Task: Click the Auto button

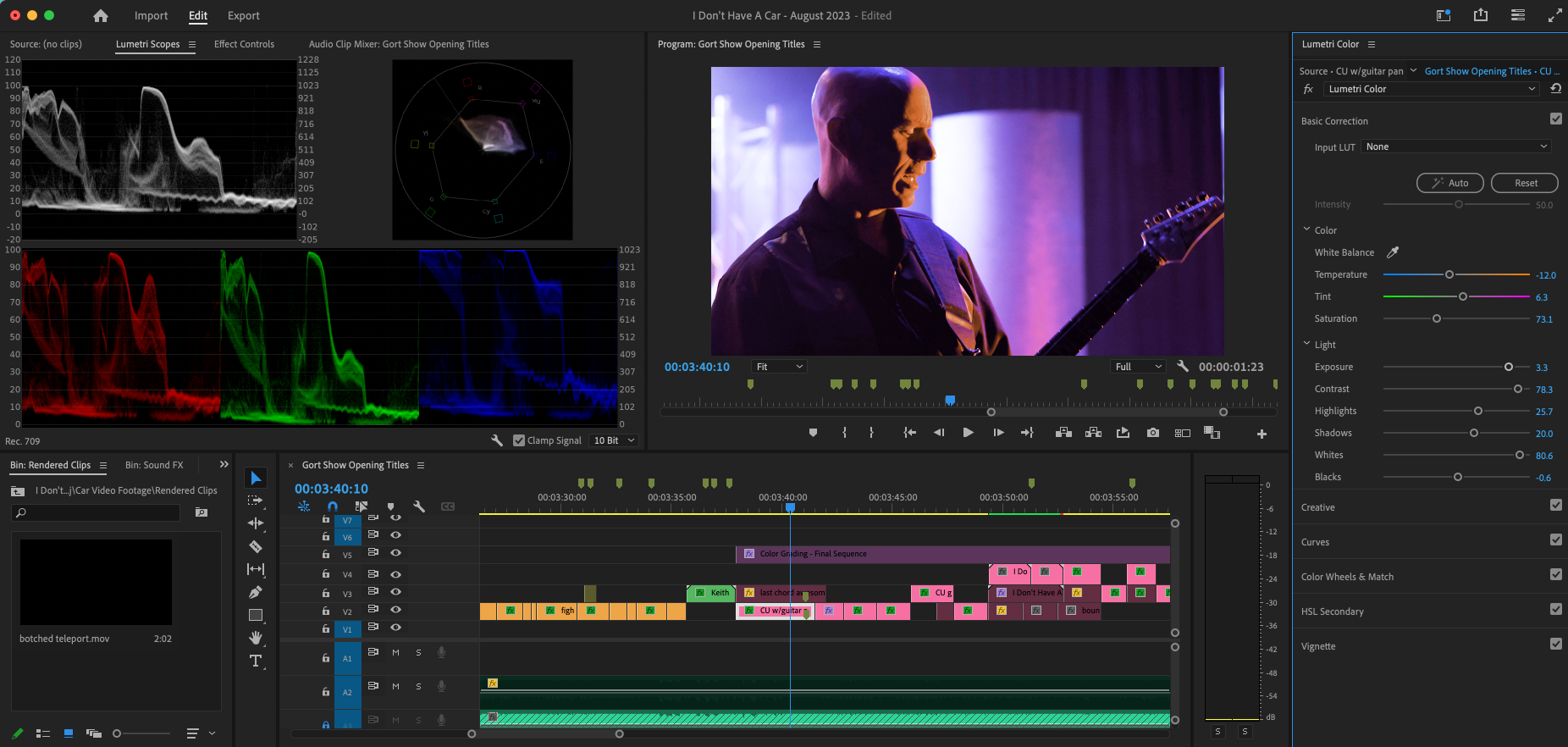Action: 1449,183
